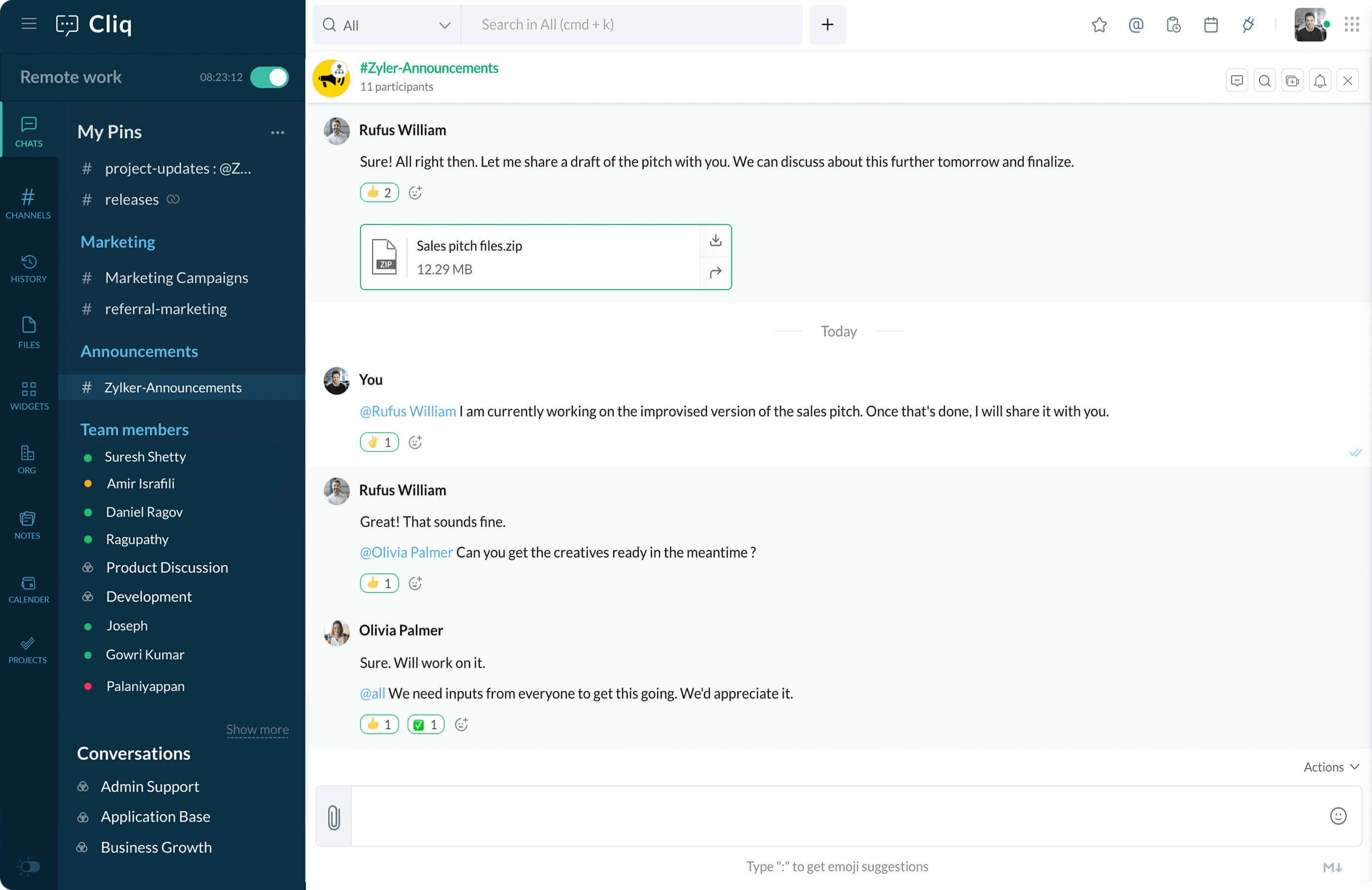Close the Zyler-Announcements chat window

1347,81
